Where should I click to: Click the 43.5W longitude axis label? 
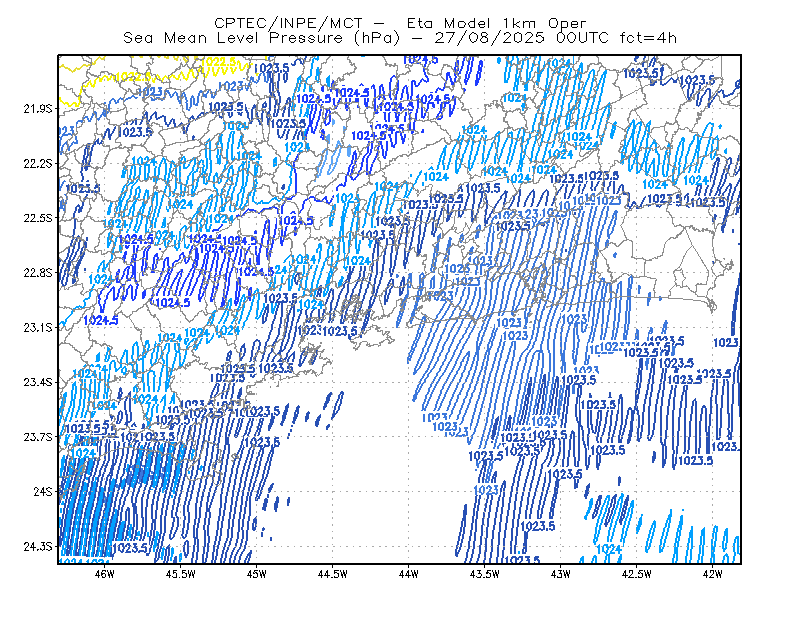point(485,574)
